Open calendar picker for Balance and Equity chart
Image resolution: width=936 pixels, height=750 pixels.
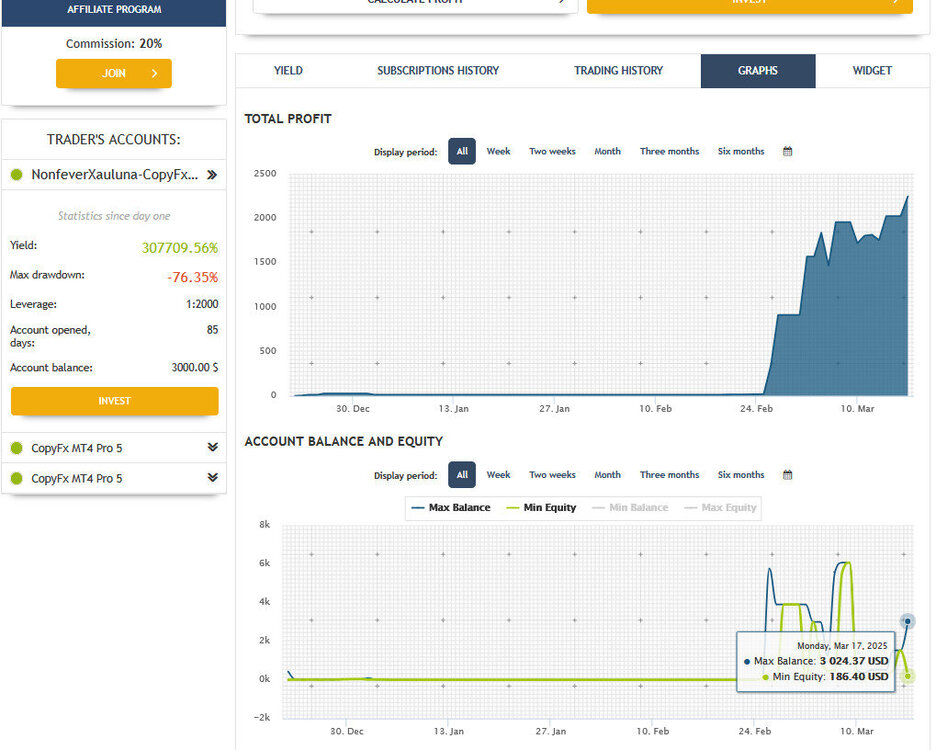(787, 475)
